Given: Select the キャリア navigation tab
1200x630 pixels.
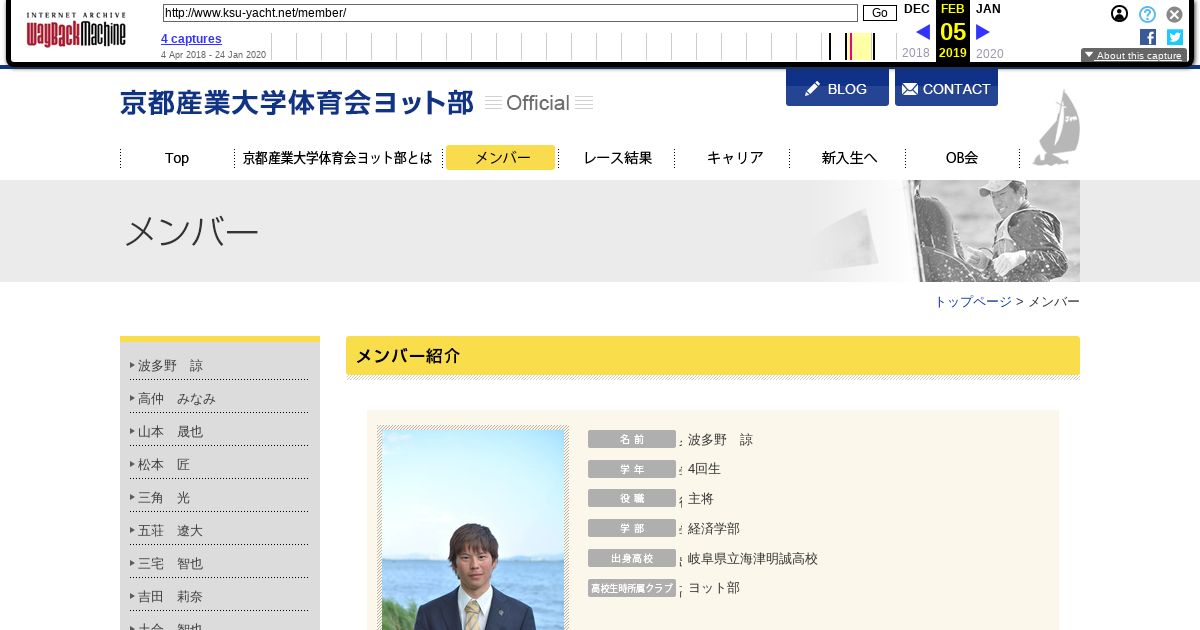Looking at the screenshot, I should point(735,158).
